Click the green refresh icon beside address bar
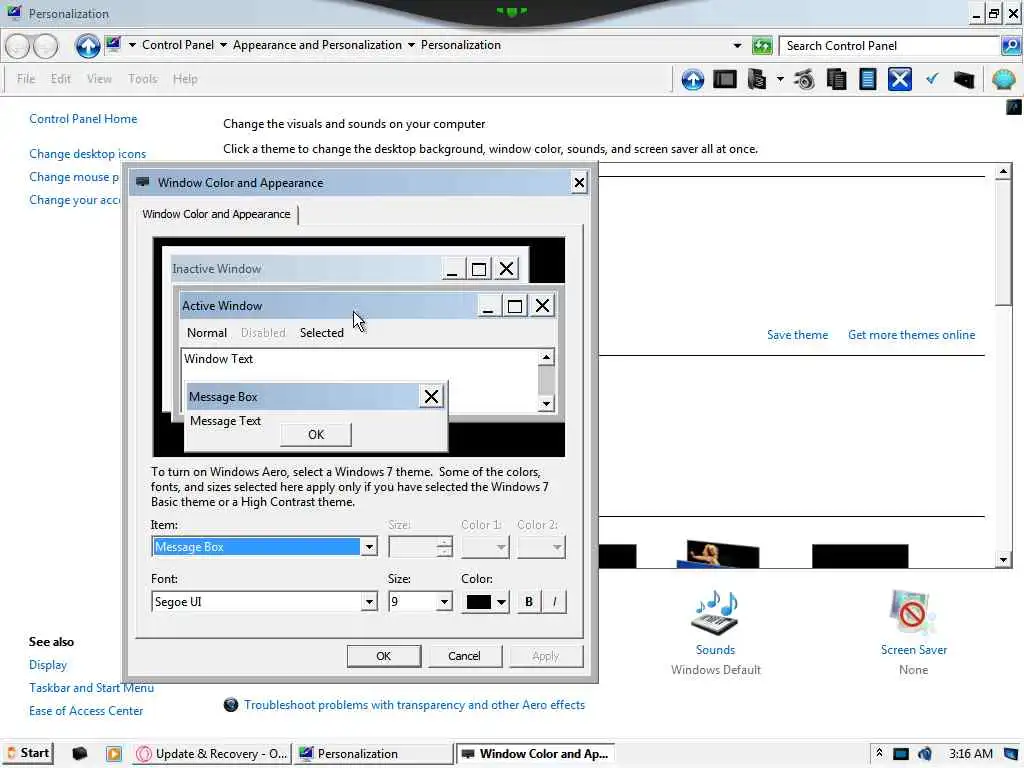The image size is (1024, 768). click(x=761, y=46)
